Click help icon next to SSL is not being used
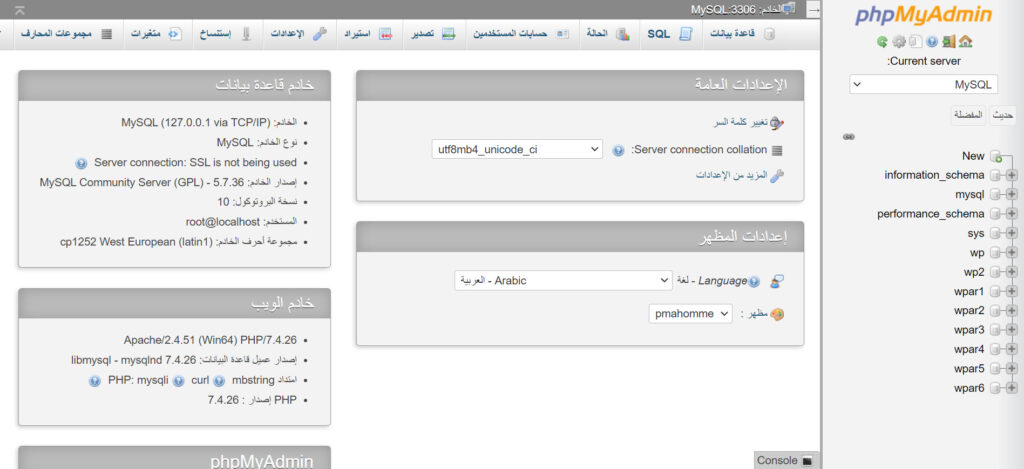 click(81, 163)
